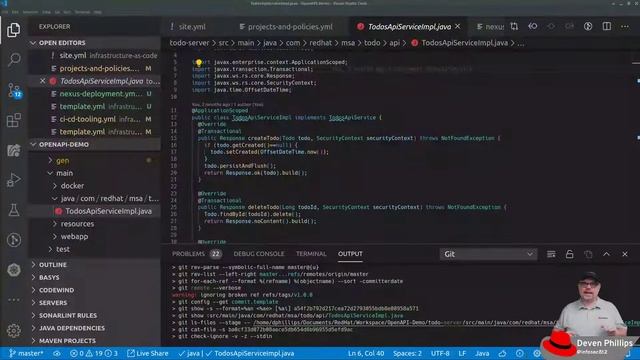Select the OUTPUT panel tab

coord(350,254)
